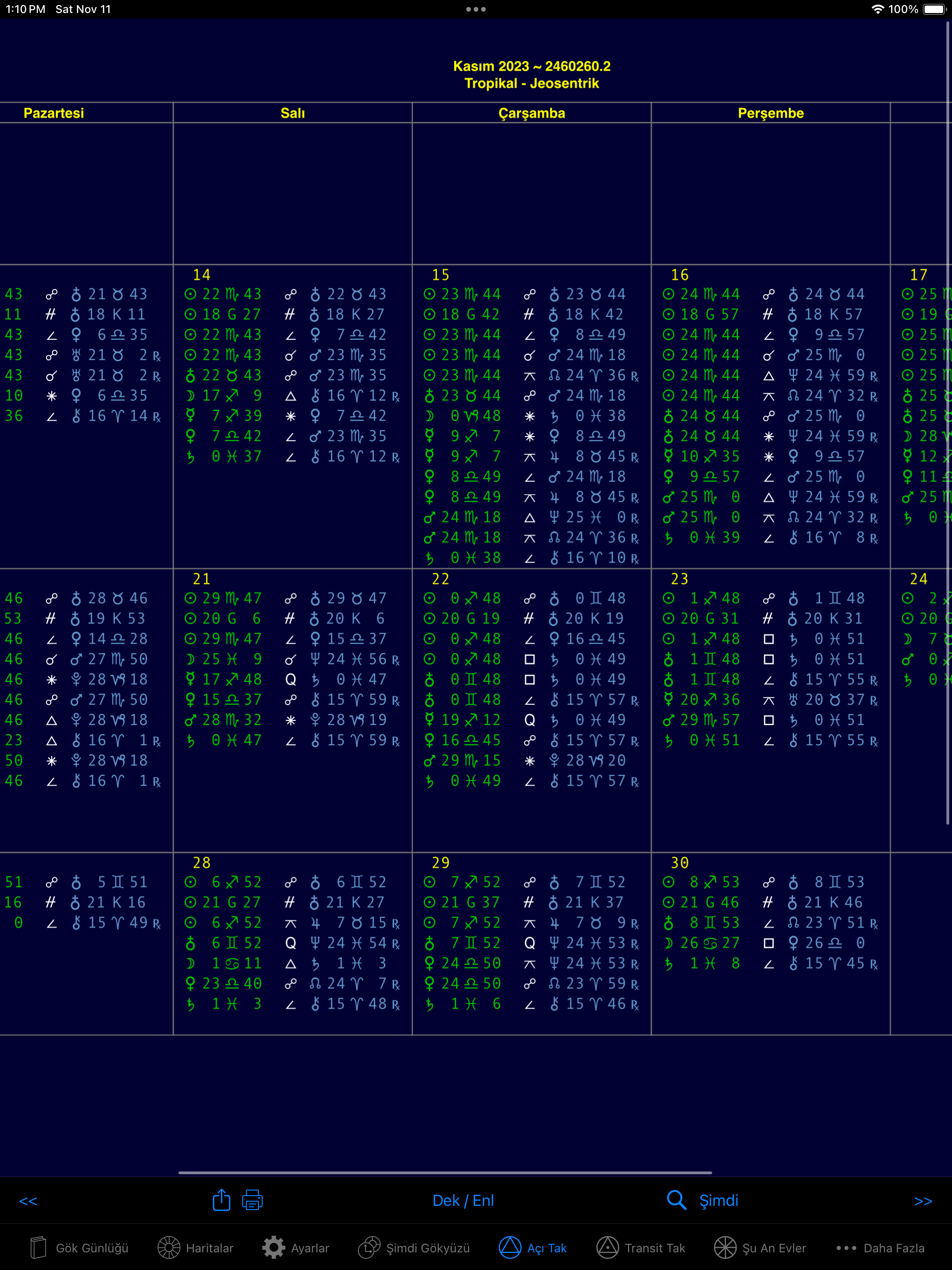Open the Daha Fazla menu tab

(880, 1248)
